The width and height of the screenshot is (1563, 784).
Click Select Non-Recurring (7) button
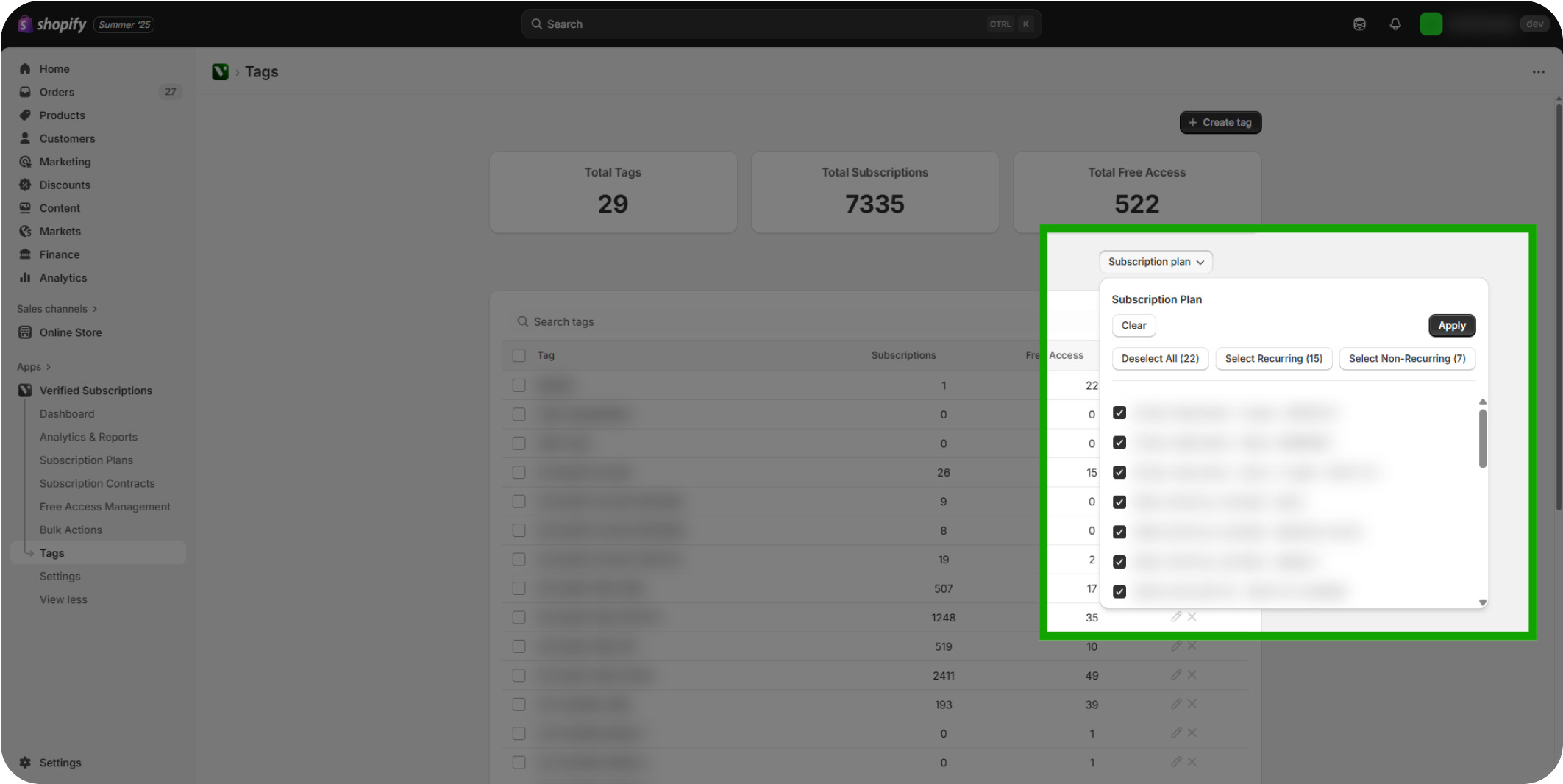point(1407,359)
